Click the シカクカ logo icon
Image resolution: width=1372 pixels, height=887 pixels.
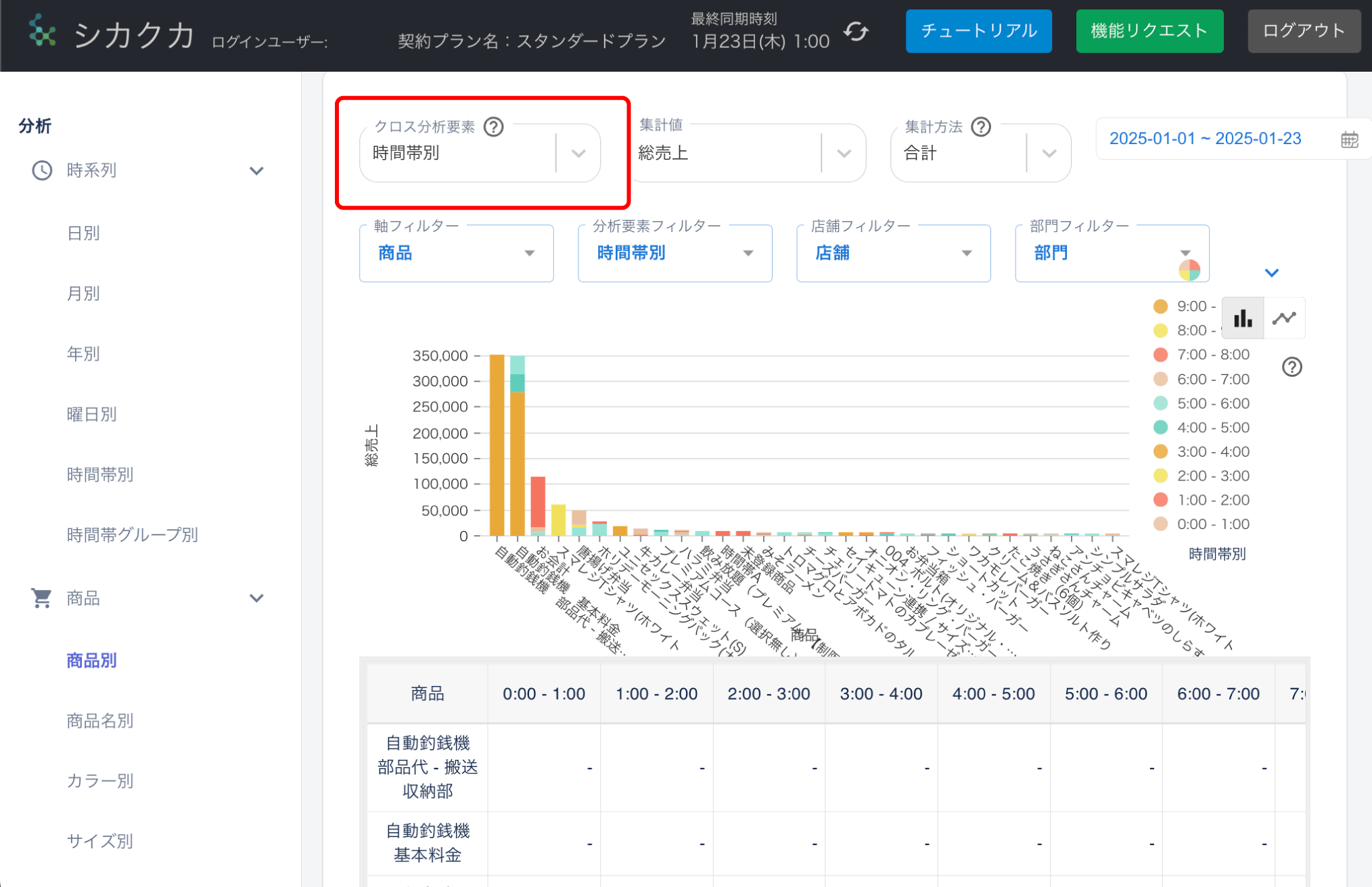[x=43, y=31]
